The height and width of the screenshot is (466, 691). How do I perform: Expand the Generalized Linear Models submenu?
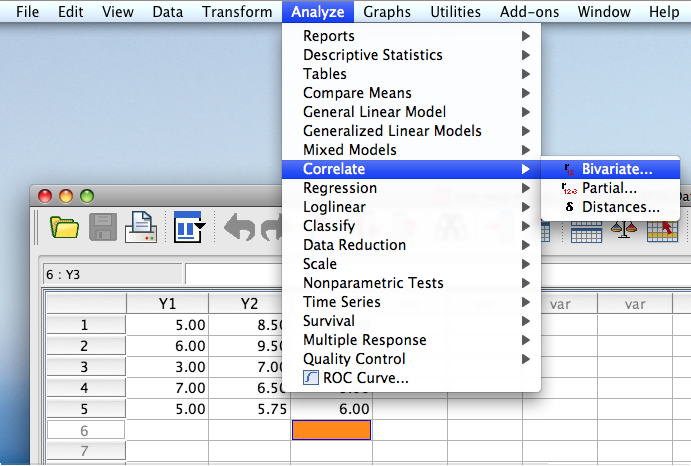(x=411, y=130)
